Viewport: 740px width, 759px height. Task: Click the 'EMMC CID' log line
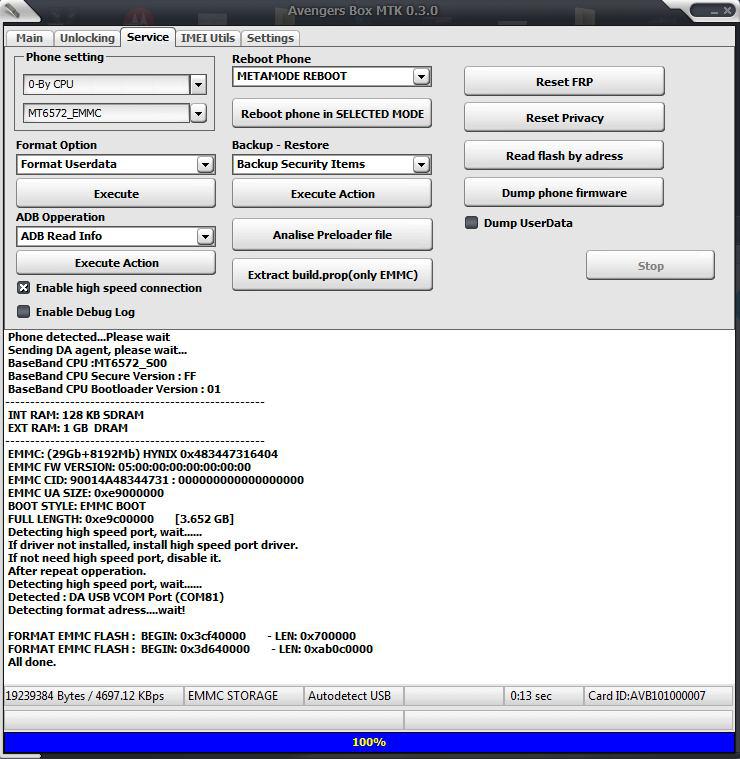point(156,480)
